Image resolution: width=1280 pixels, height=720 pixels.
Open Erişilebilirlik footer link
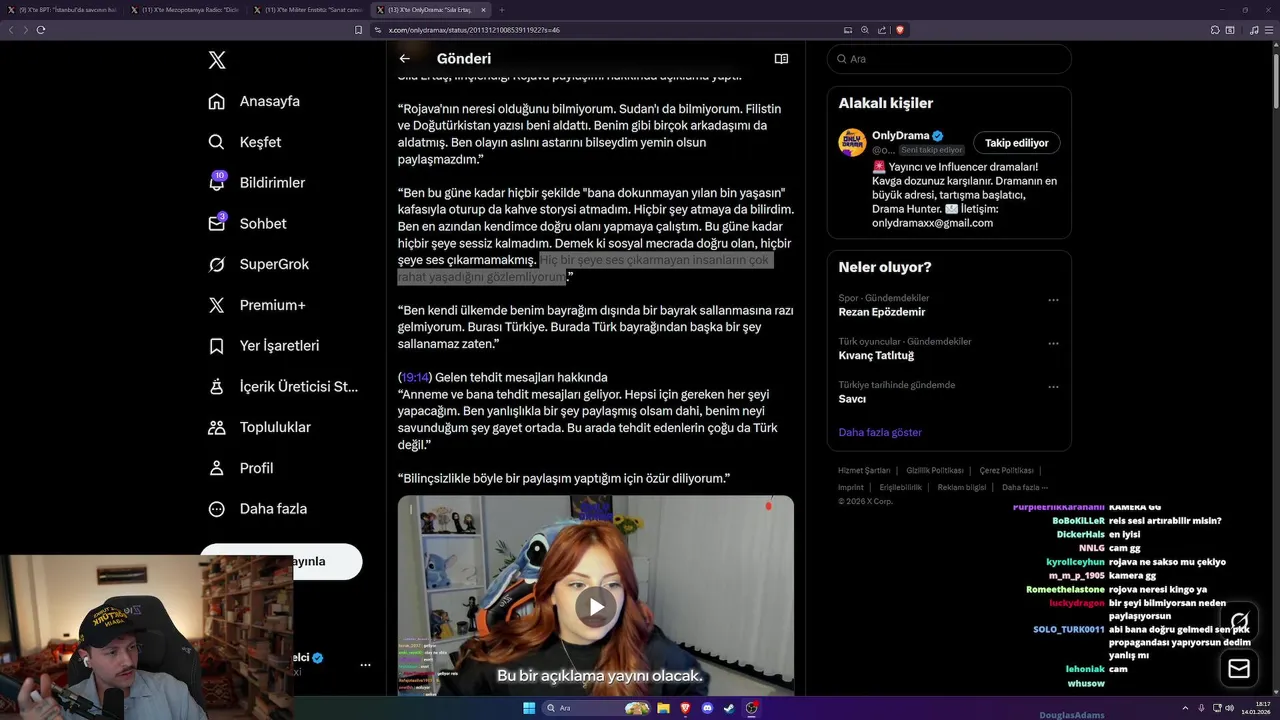[901, 487]
